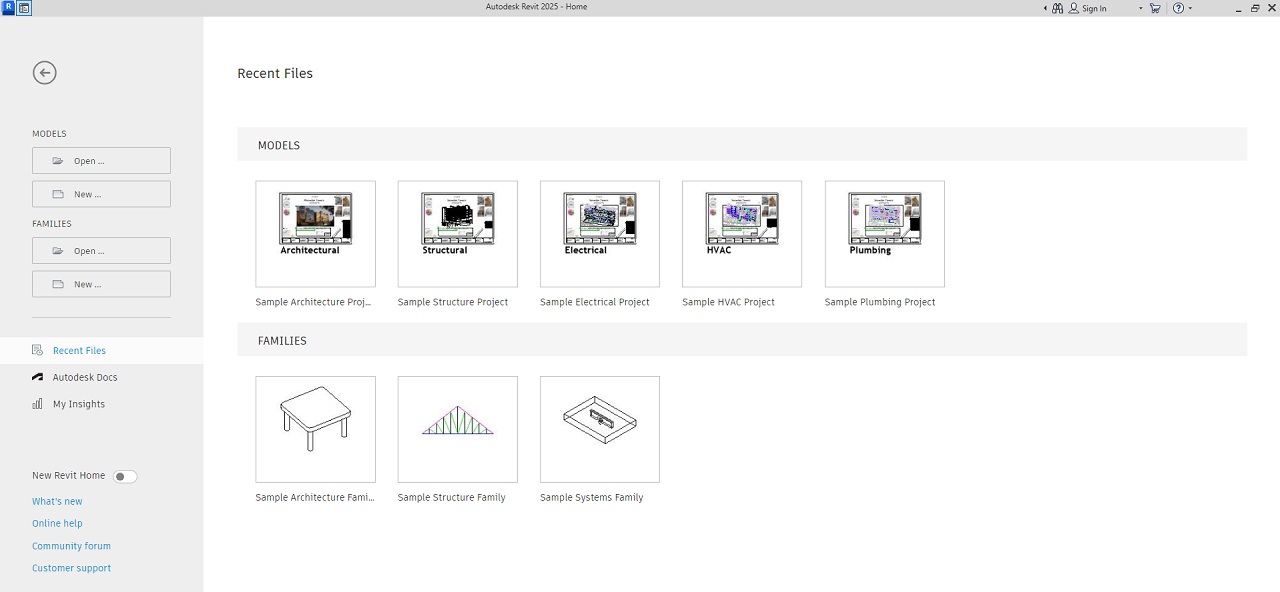This screenshot has height=592, width=1280.
Task: Click the Revit R application logo
Action: coord(8,7)
